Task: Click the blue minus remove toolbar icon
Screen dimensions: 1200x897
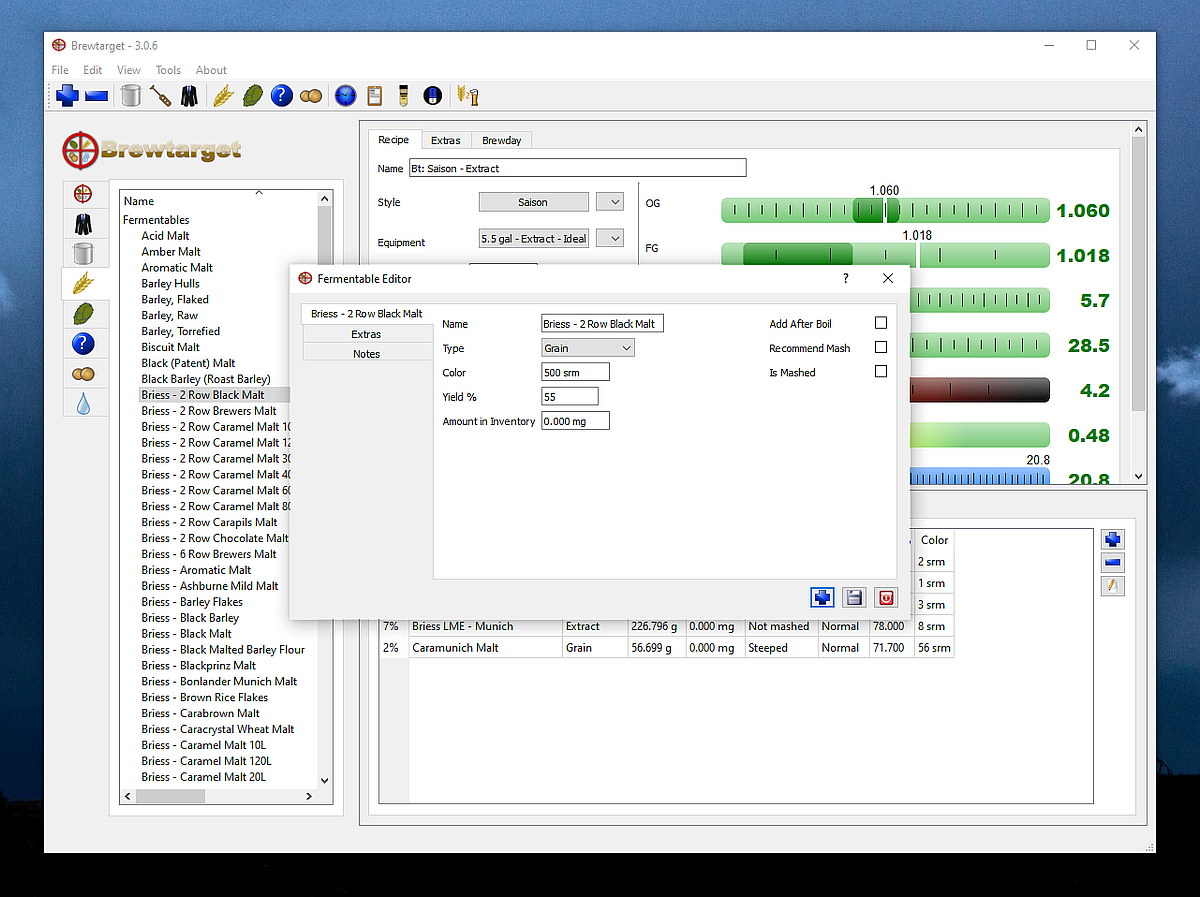Action: coord(97,96)
